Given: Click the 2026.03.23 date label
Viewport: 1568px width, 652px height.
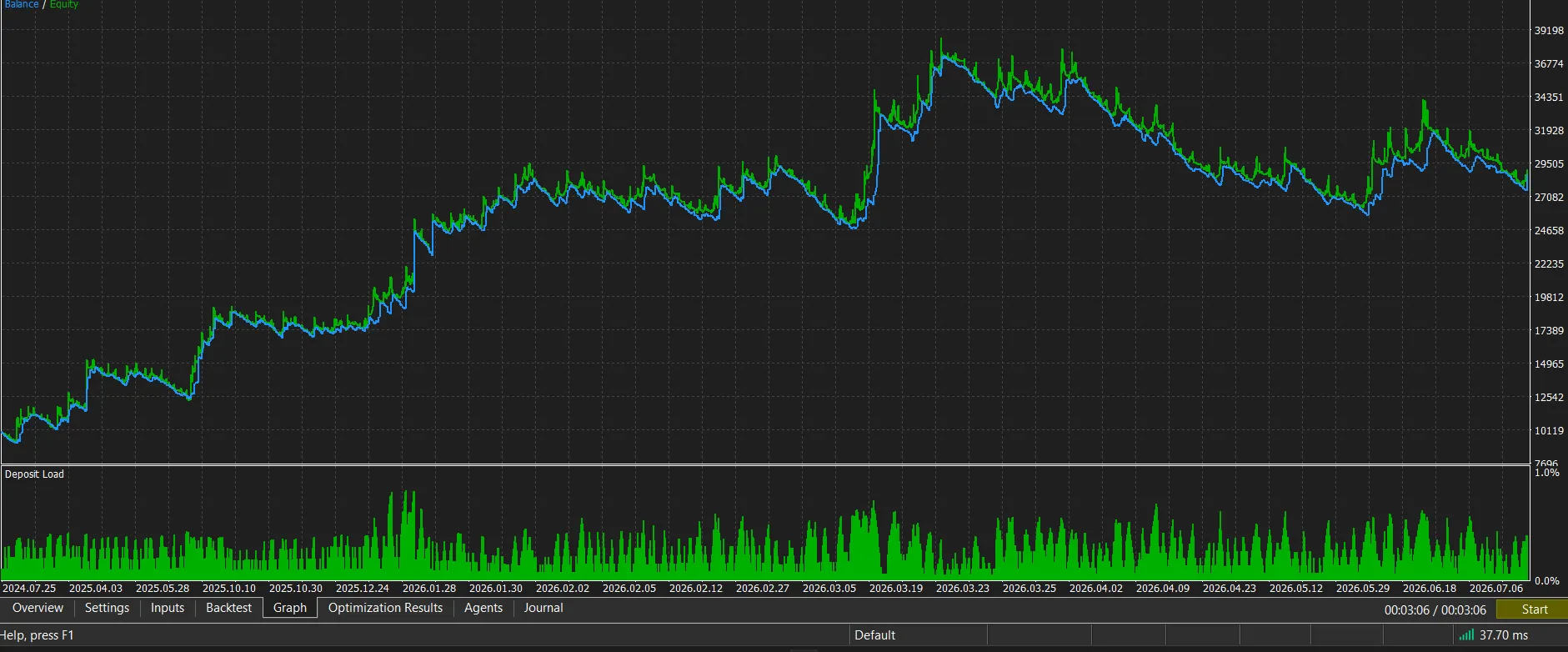Looking at the screenshot, I should (963, 589).
